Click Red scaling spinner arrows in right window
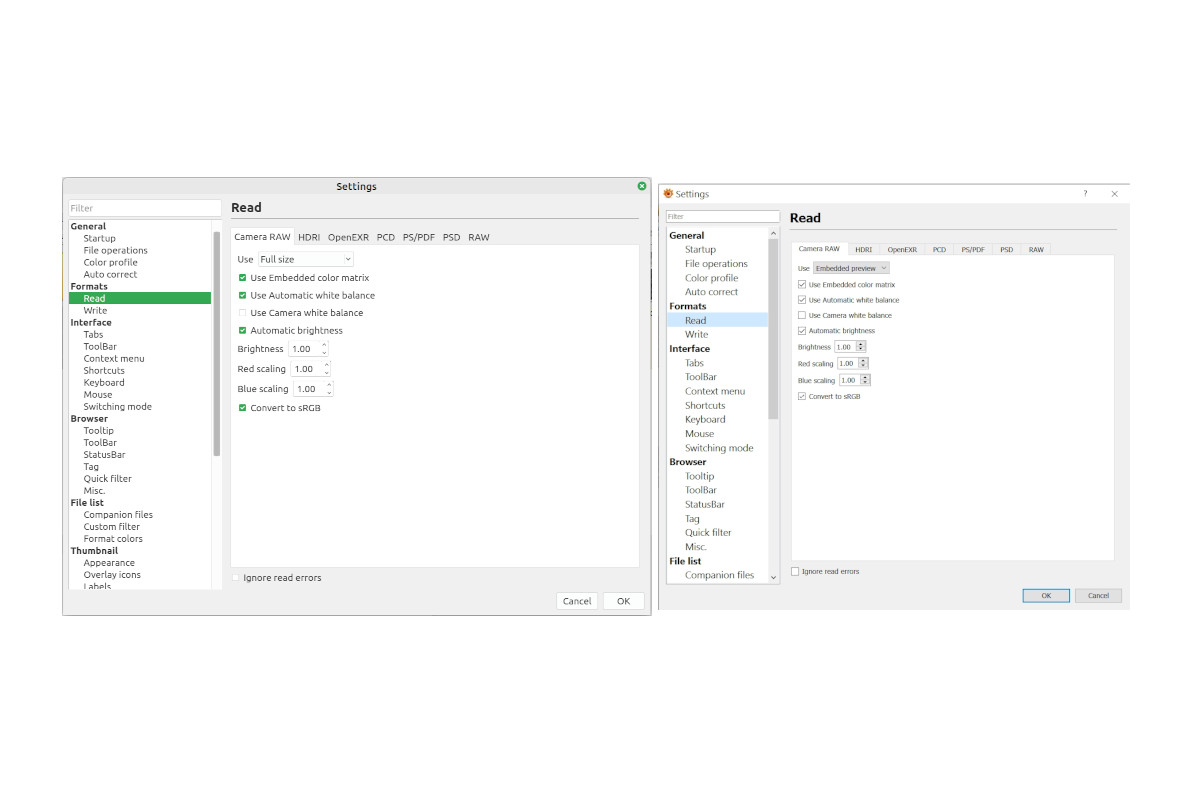1200x800 pixels. pos(864,363)
